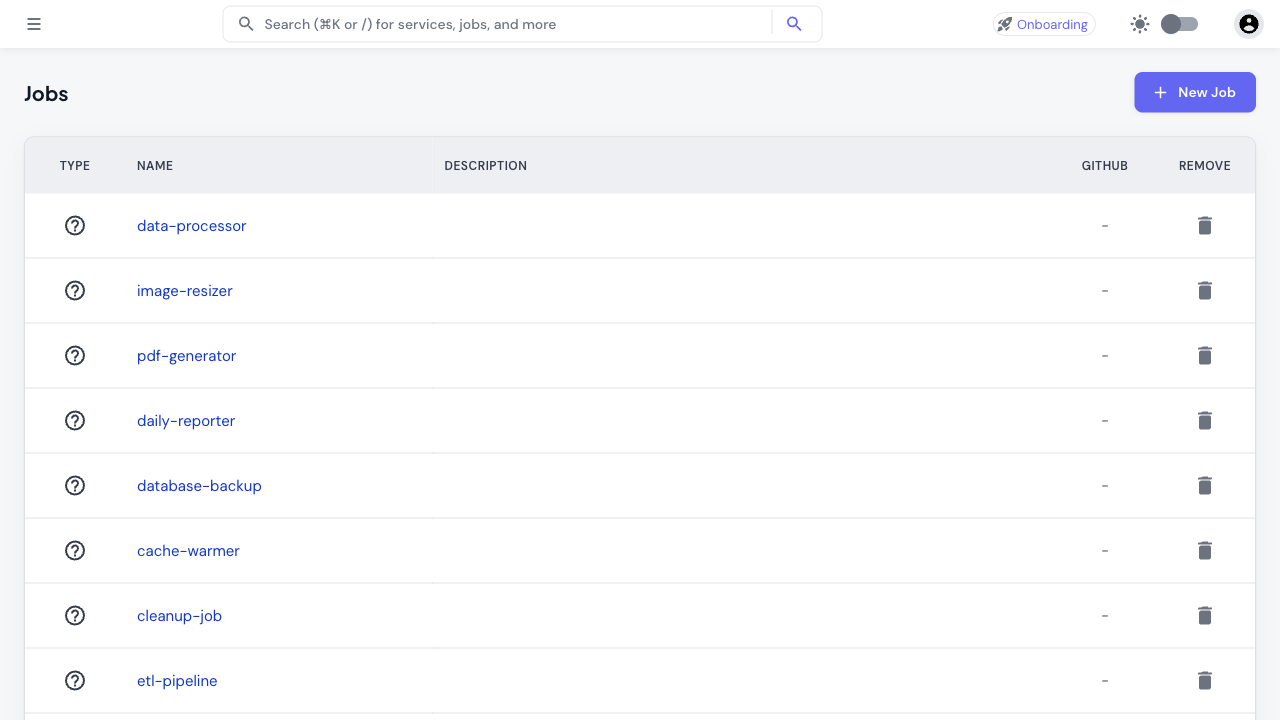Click the sun icon next to theme switch
This screenshot has width=1280, height=720.
(x=1139, y=23)
